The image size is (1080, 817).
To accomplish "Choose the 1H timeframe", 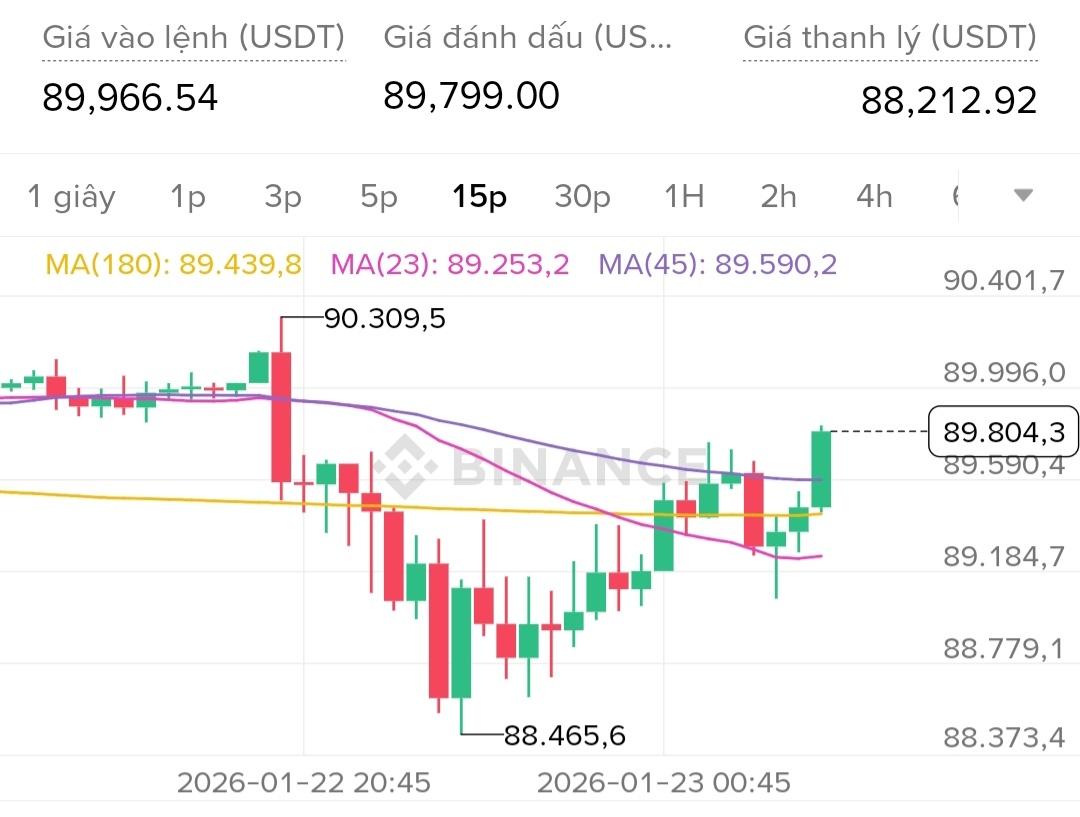I will point(684,197).
